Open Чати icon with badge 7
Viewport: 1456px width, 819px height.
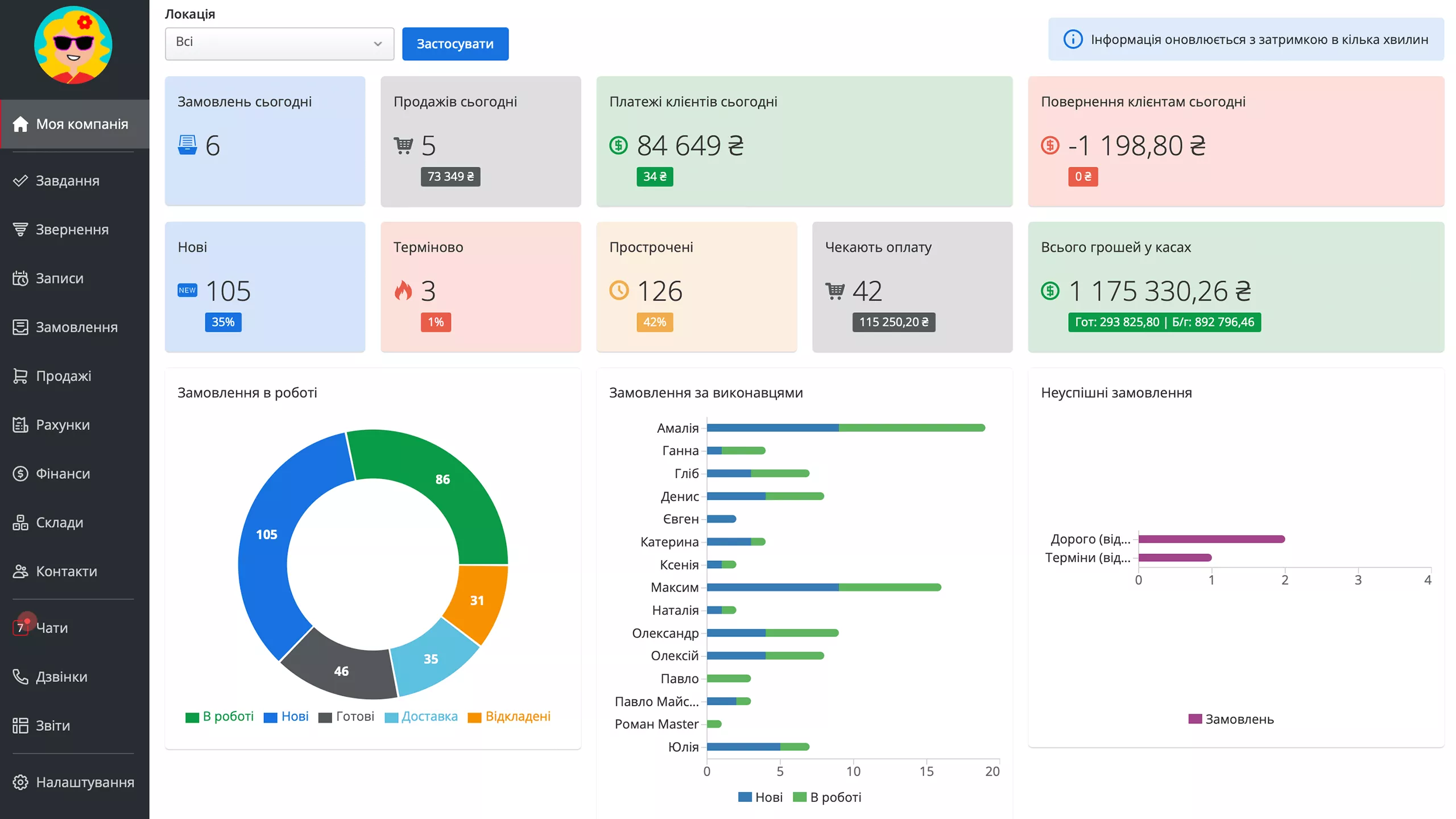click(x=20, y=628)
